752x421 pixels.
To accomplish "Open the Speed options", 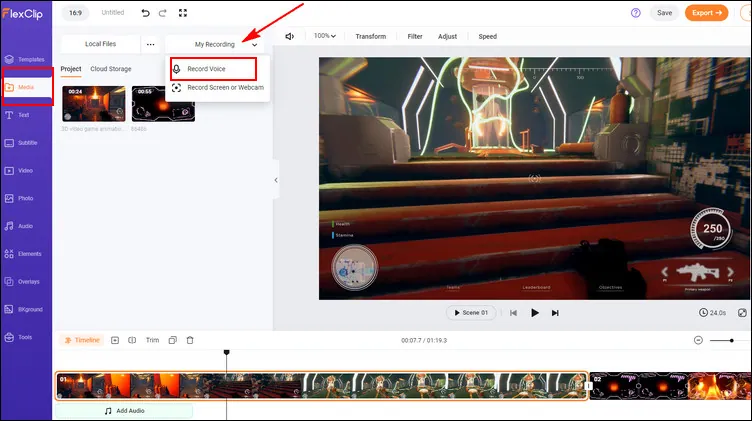I will click(x=487, y=36).
